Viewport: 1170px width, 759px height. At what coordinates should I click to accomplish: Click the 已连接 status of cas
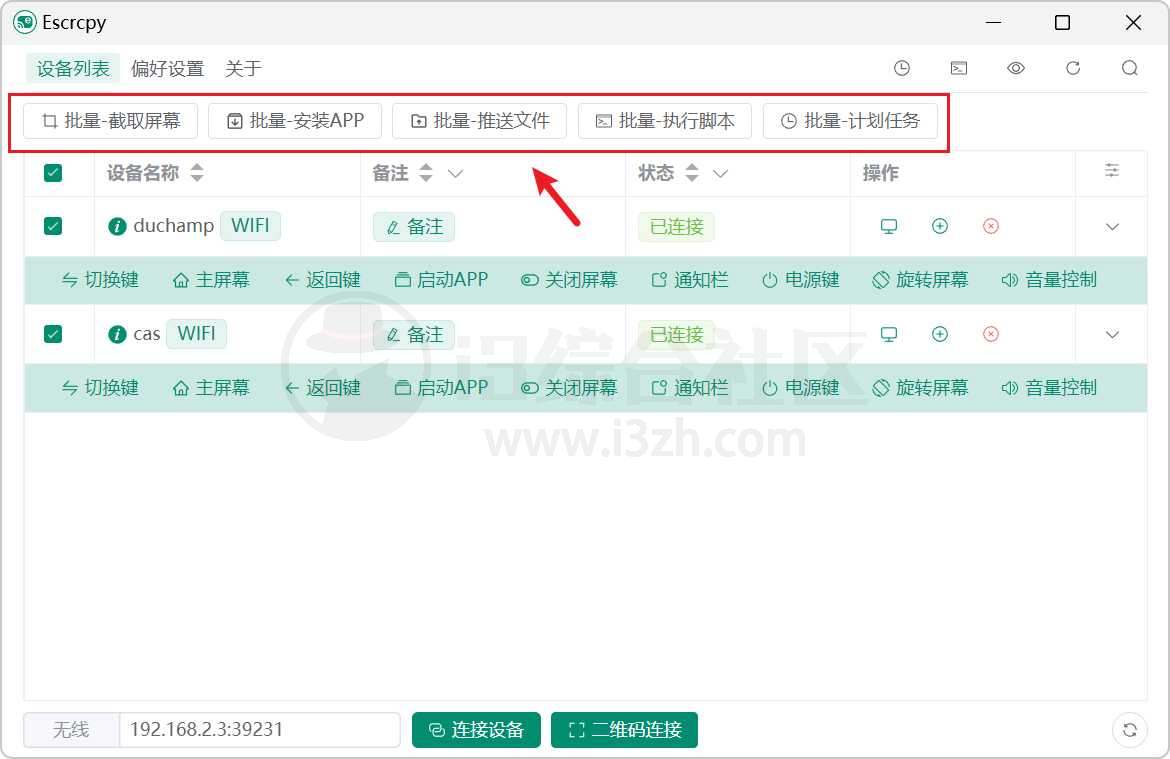click(x=676, y=335)
